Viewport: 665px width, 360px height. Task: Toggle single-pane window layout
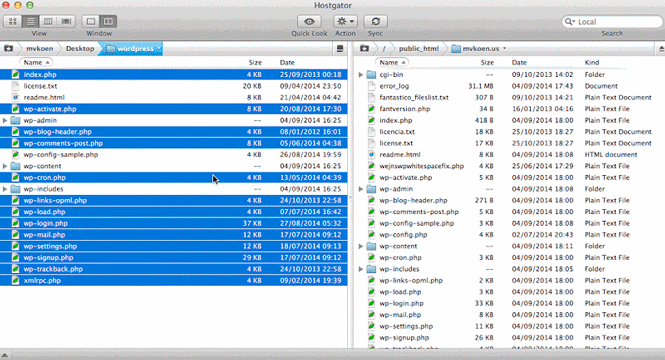coord(91,21)
